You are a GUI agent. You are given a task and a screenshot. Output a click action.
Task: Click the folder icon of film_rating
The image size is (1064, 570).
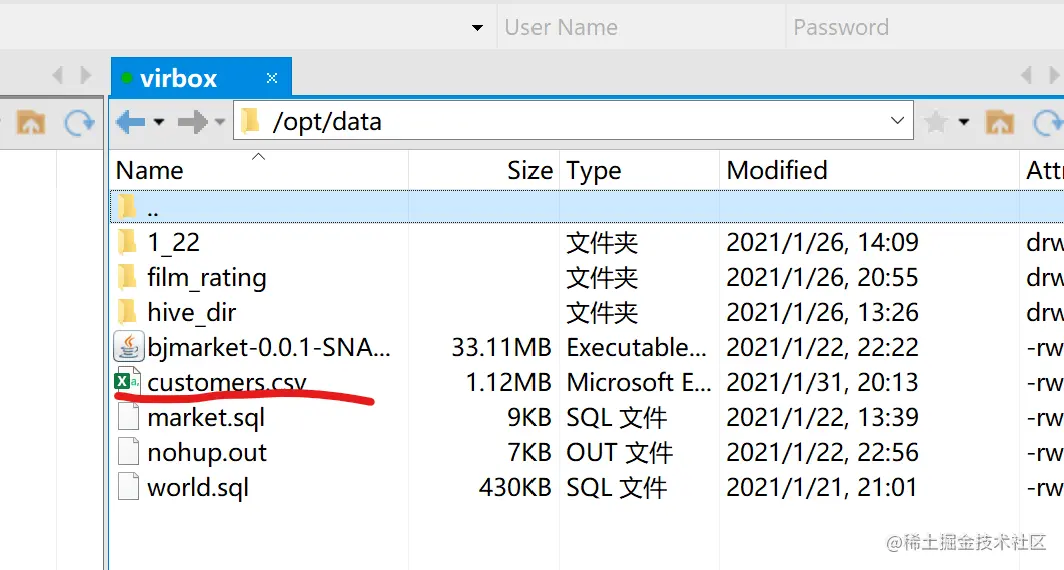click(x=127, y=277)
